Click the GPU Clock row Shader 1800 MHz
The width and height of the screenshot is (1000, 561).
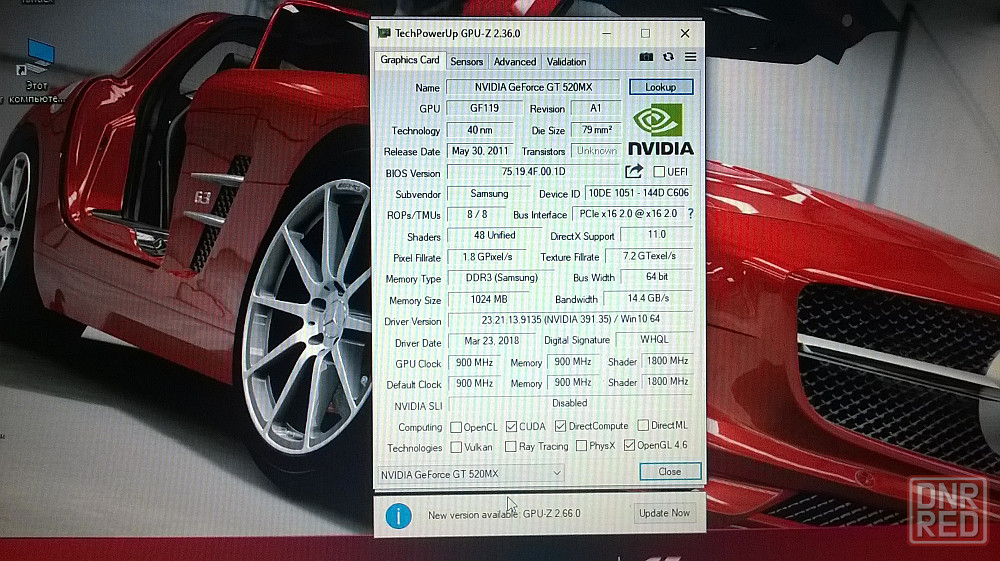click(667, 361)
